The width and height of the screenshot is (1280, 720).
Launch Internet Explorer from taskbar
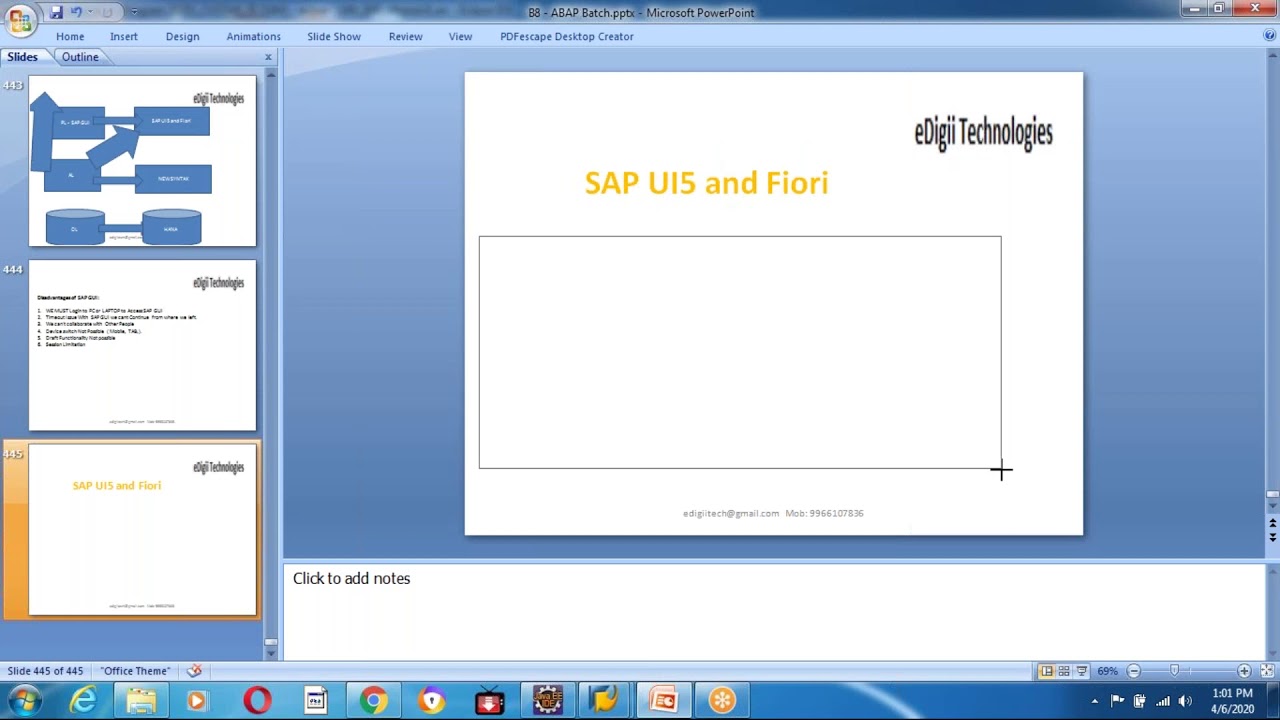(83, 701)
